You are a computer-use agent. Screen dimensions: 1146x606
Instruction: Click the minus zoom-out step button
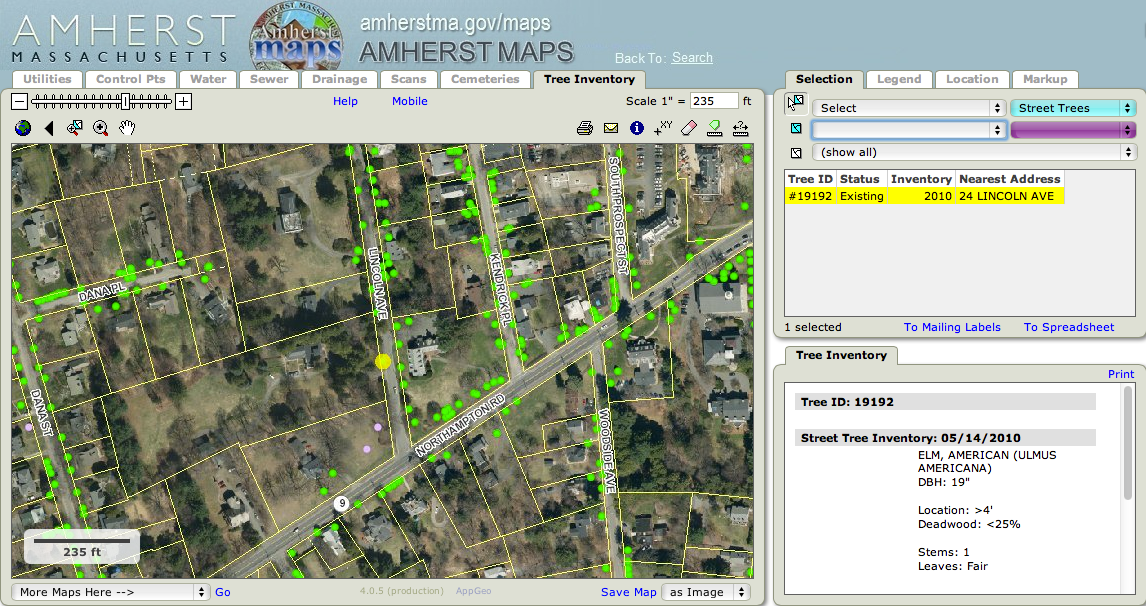tap(20, 101)
